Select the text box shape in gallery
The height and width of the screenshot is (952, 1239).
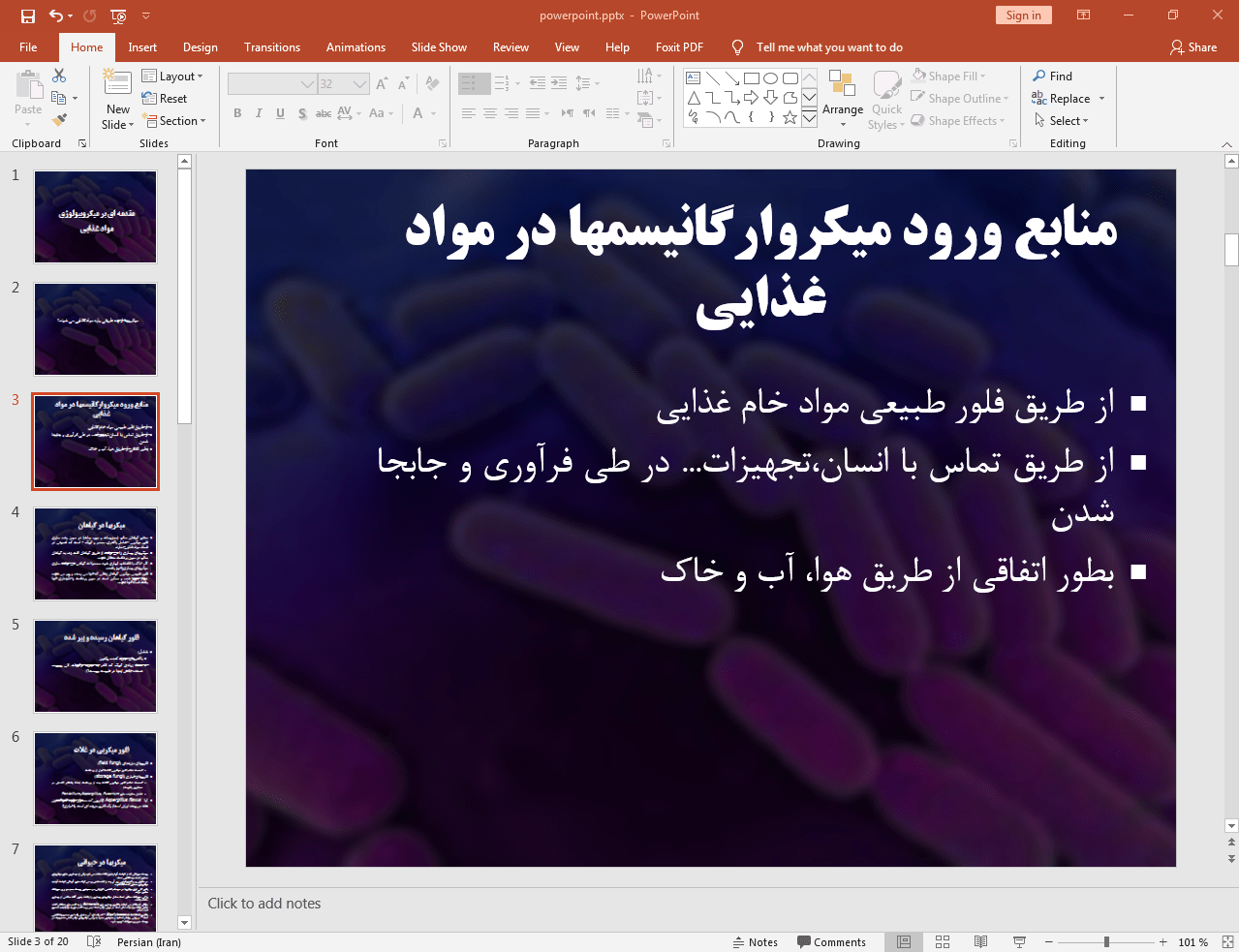pos(693,78)
